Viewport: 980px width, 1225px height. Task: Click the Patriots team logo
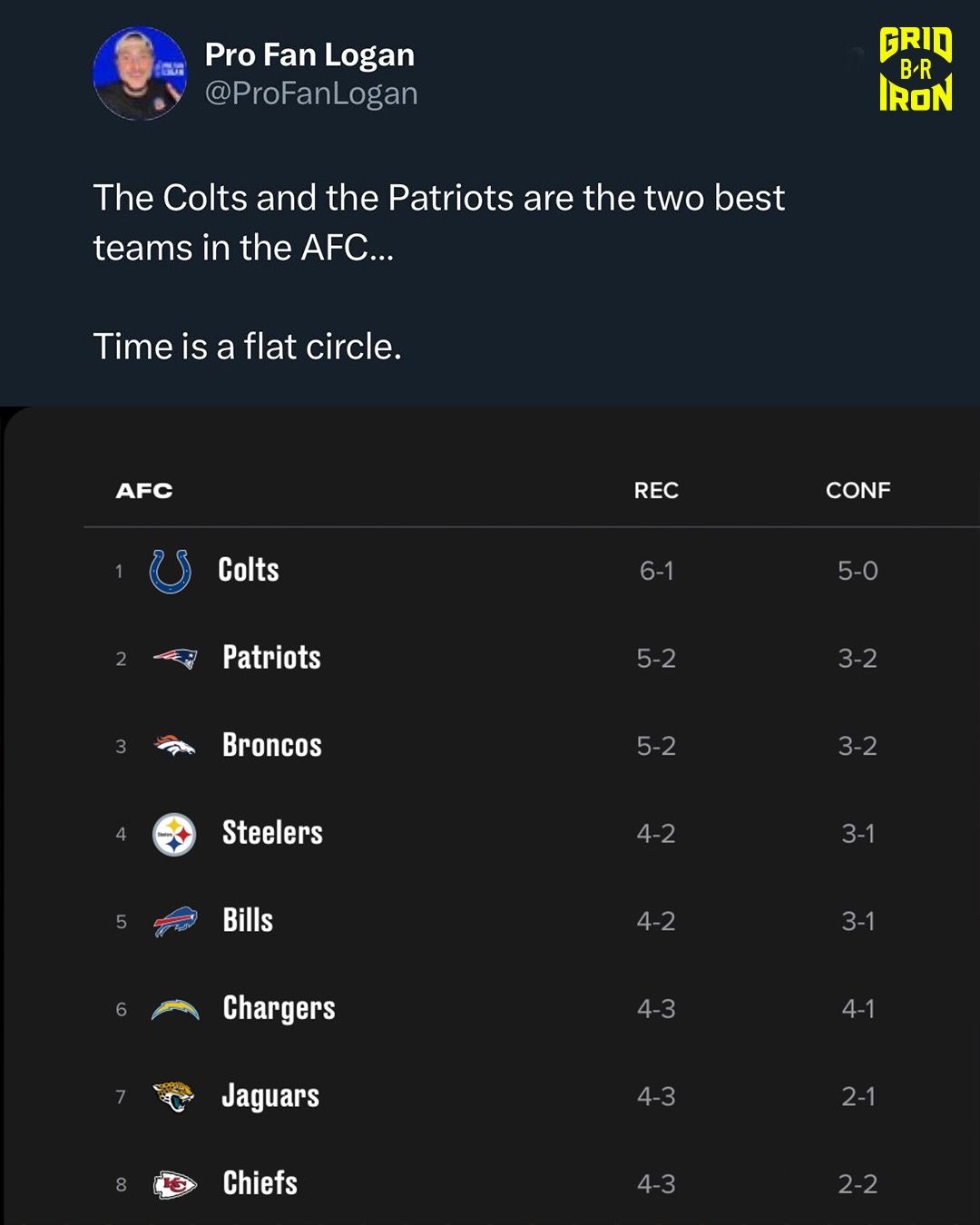(174, 658)
